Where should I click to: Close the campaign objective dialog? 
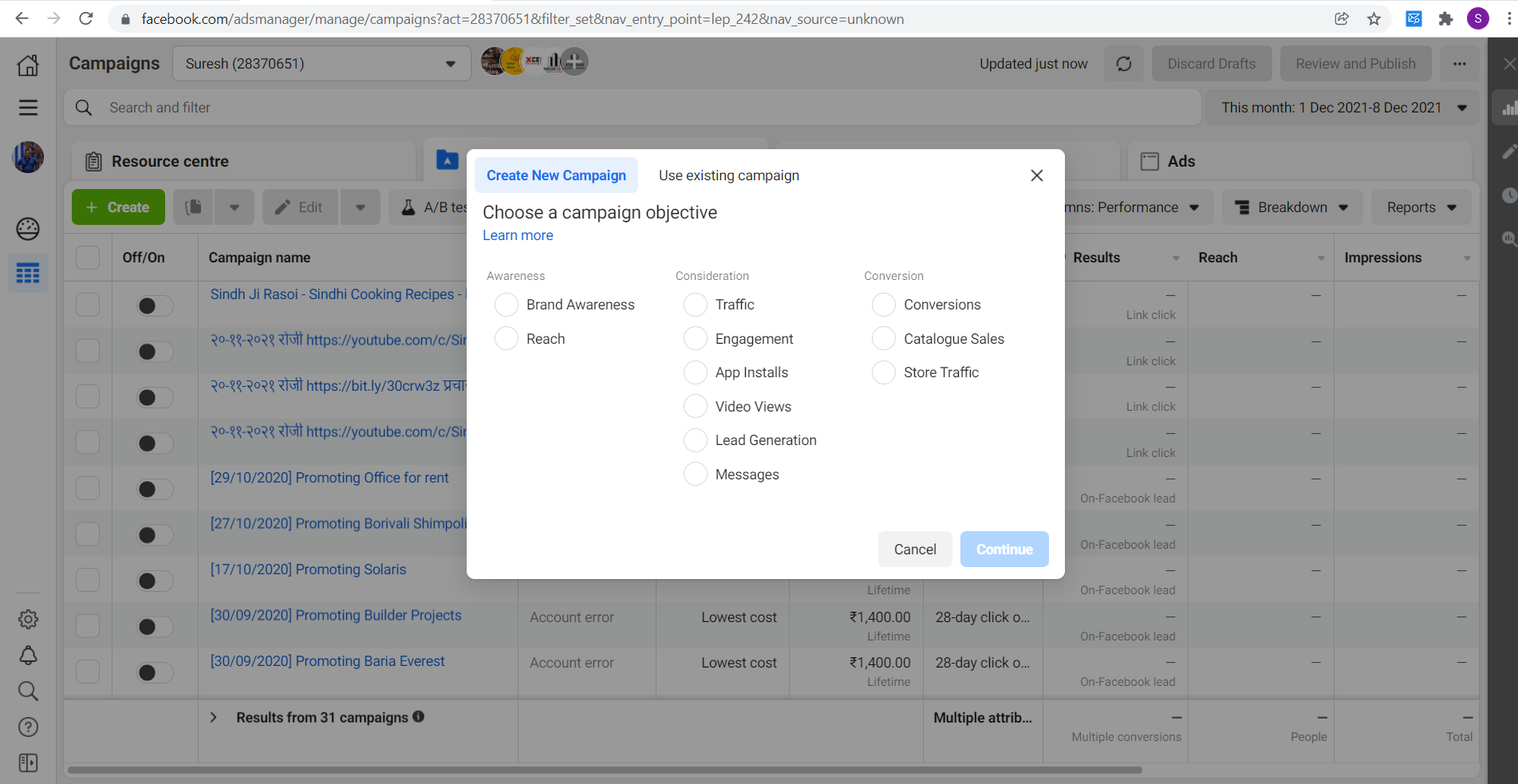(x=1037, y=175)
